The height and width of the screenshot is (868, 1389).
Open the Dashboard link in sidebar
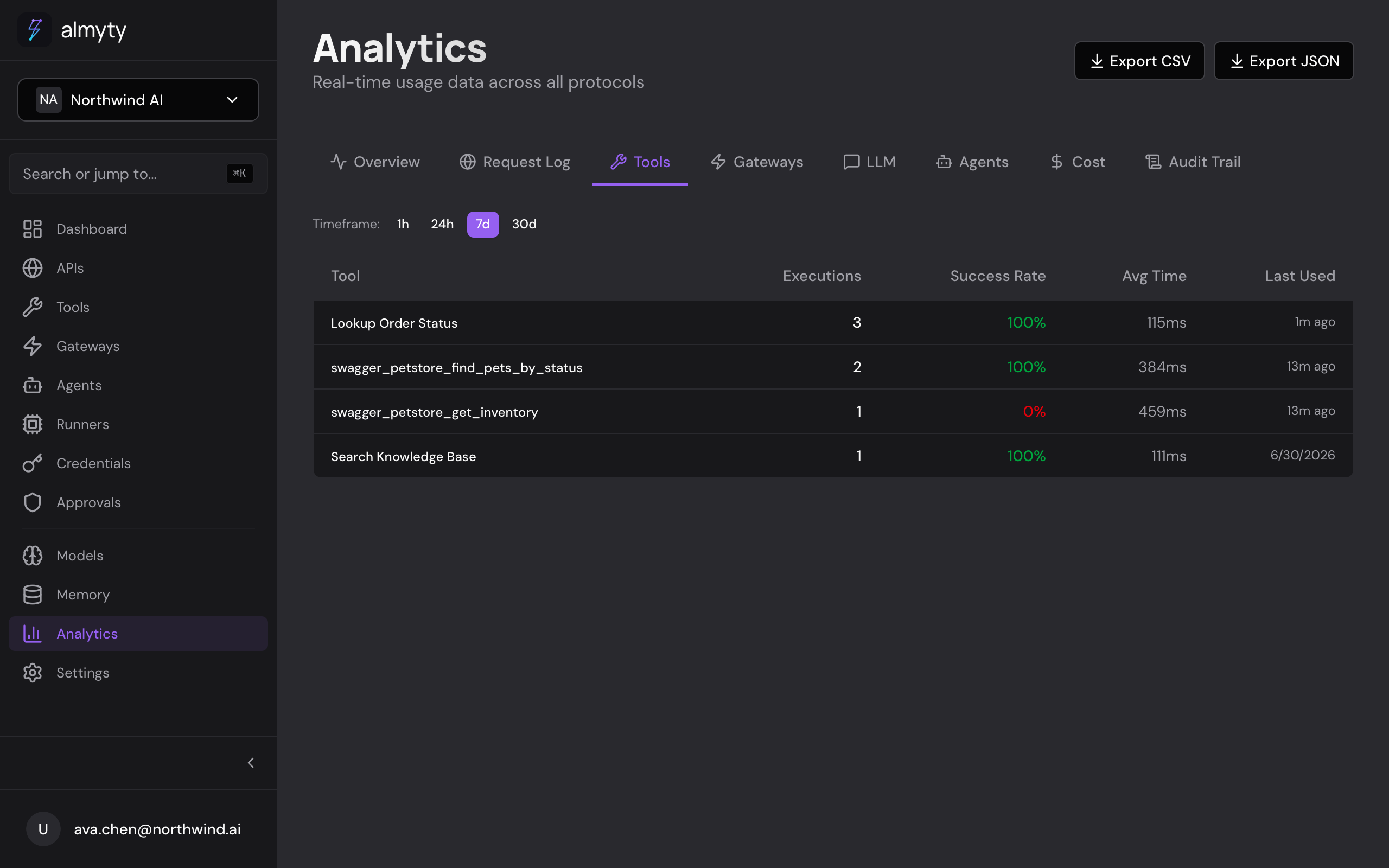138,229
